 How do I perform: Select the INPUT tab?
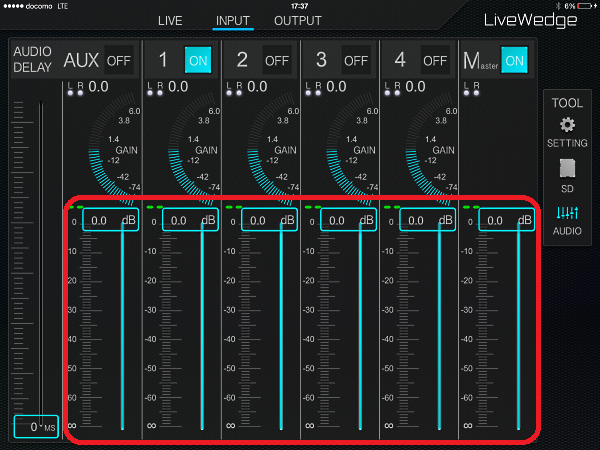(233, 21)
